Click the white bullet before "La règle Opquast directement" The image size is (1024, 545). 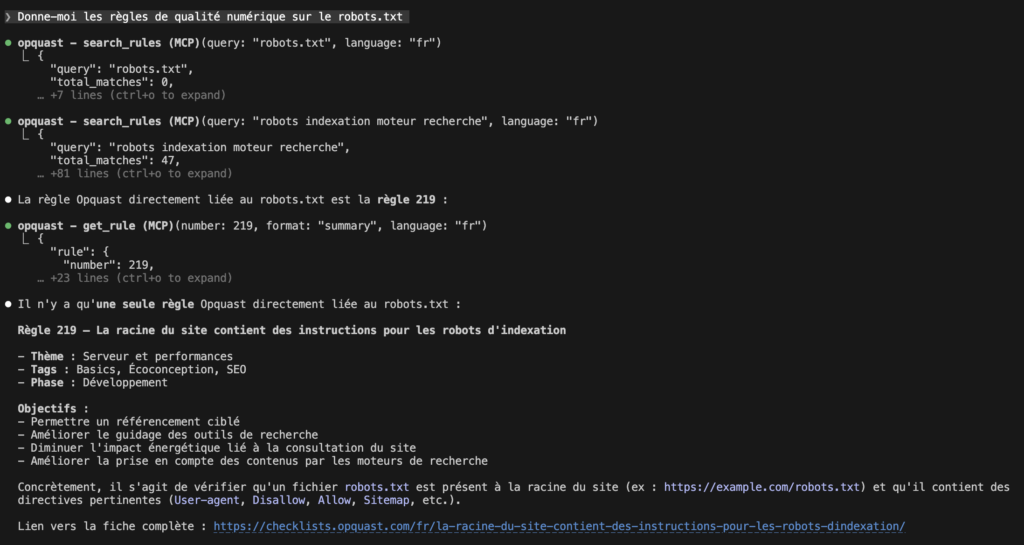[8, 200]
